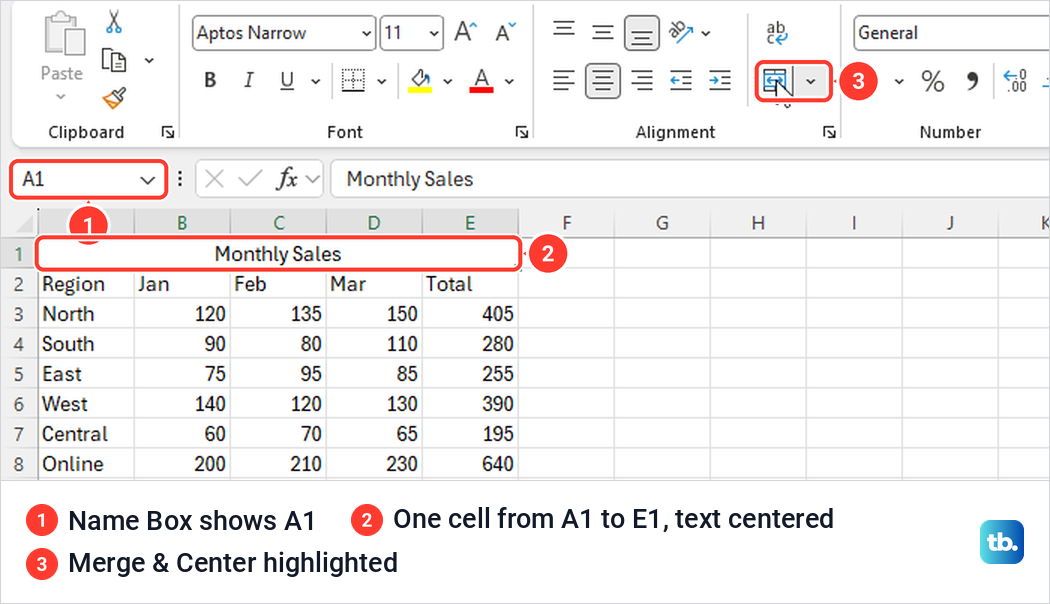Open the Font settings dialog launcher
1050x604 pixels.
point(522,132)
